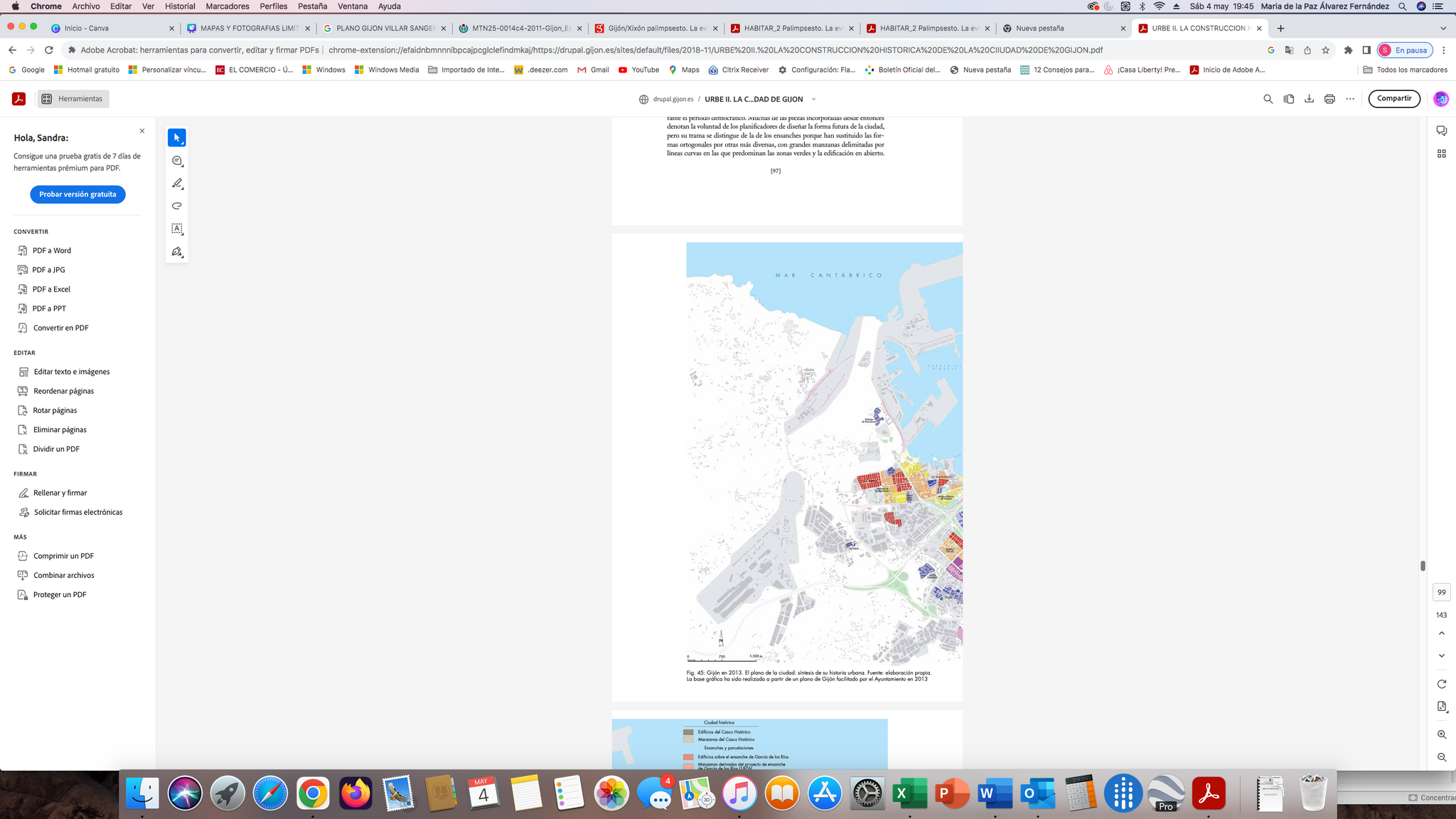
Task: Click the Compartir button
Action: click(x=1393, y=99)
